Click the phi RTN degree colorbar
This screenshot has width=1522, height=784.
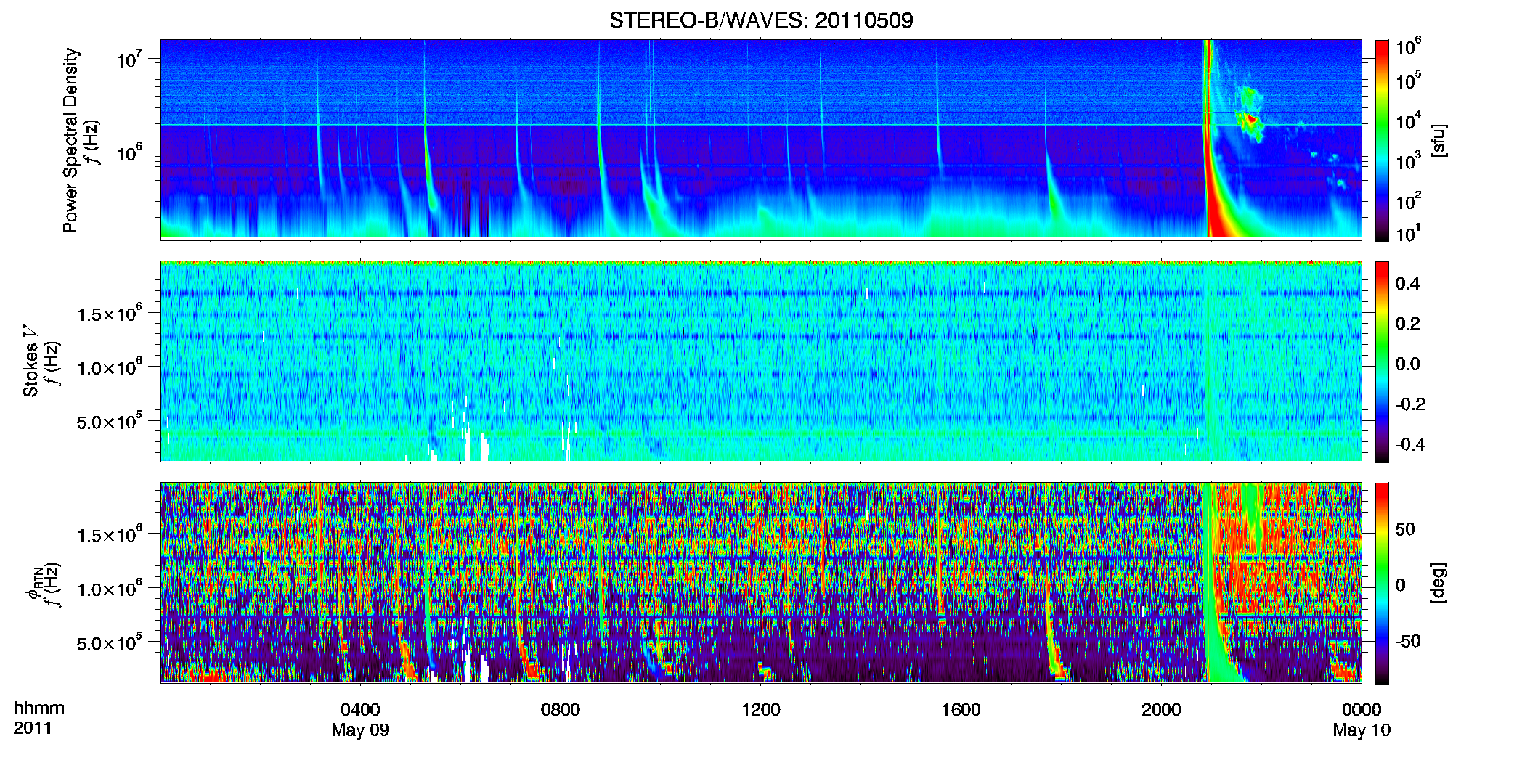(1382, 584)
